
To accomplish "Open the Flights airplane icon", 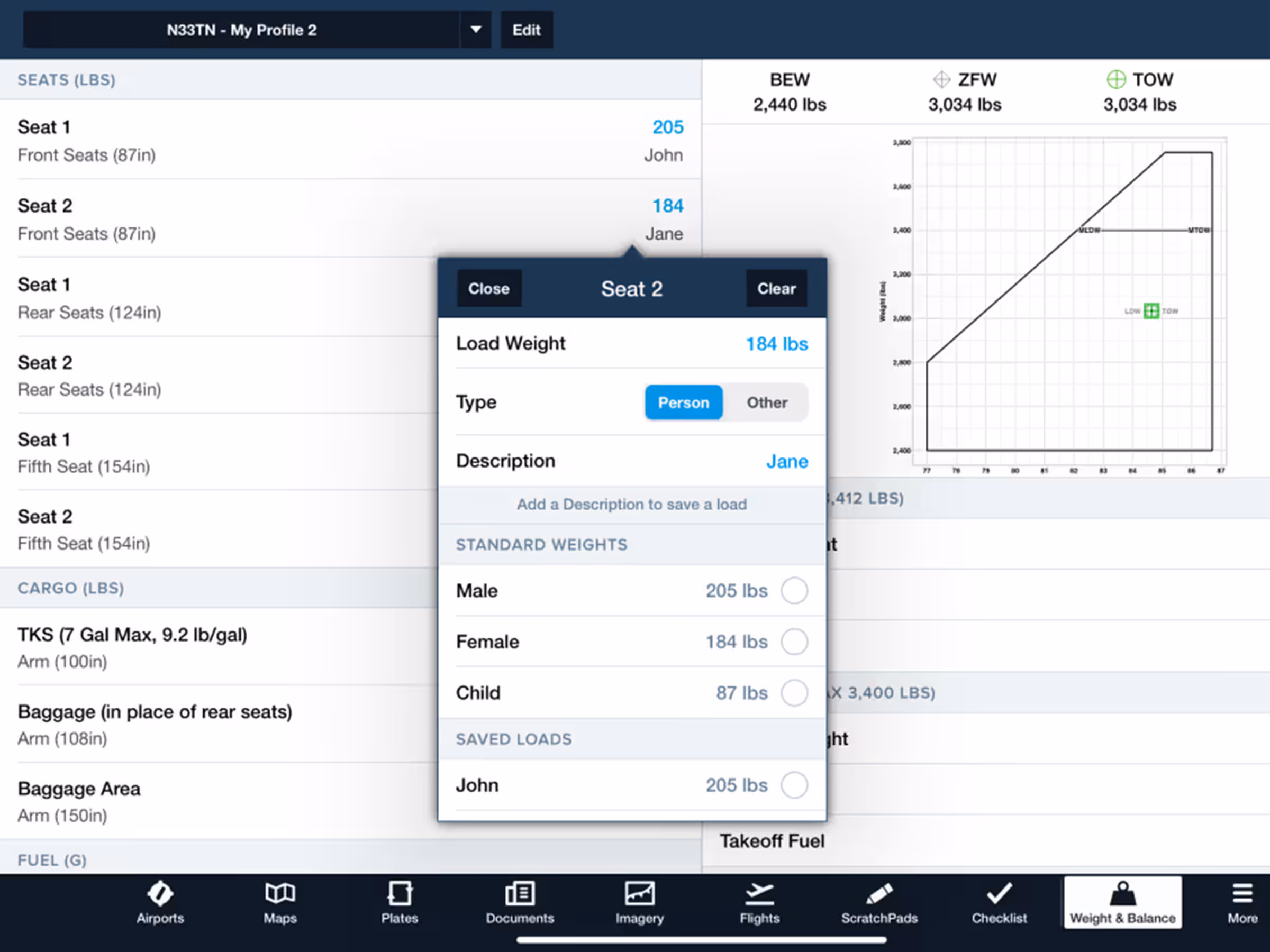I will (x=759, y=893).
